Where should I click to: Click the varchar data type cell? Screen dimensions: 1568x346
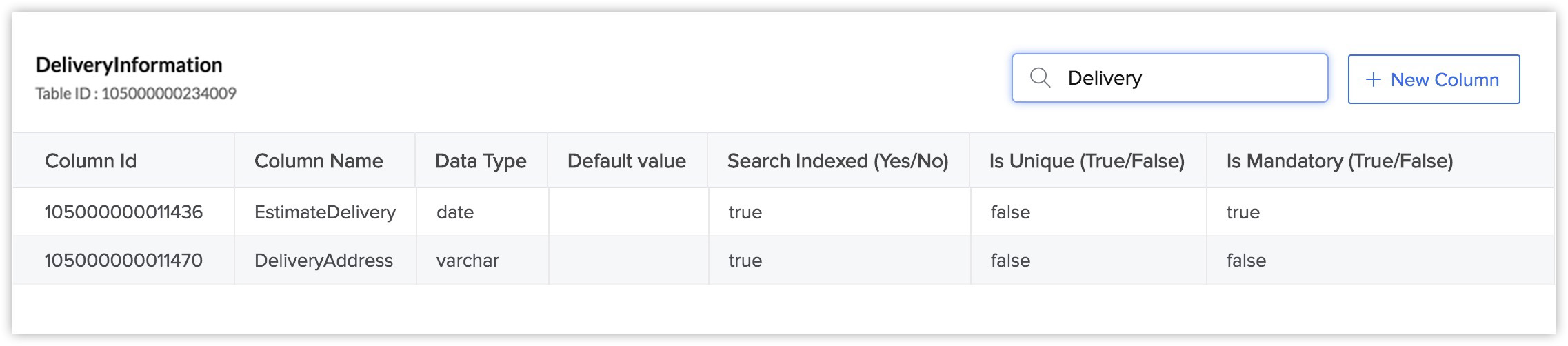pyautogui.click(x=468, y=261)
